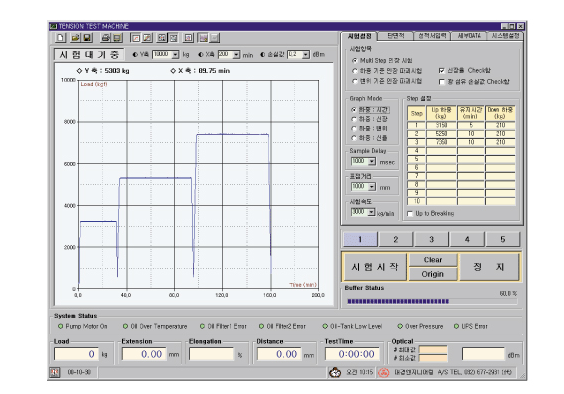
Task: Click the Over Pressure indicator lamp
Action: tap(400, 326)
